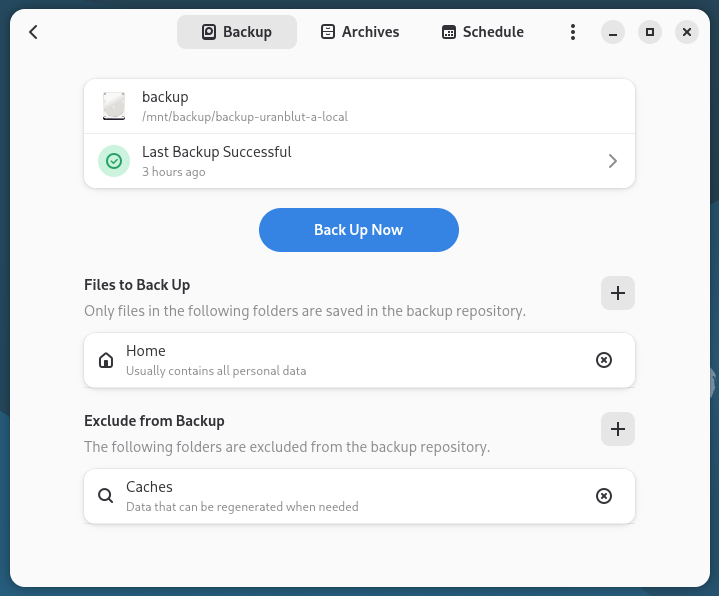Click the backup repository drive icon

[x=114, y=106]
